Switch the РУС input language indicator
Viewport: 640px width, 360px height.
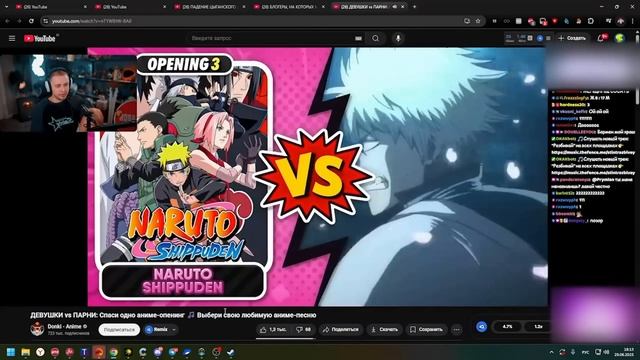(585, 352)
